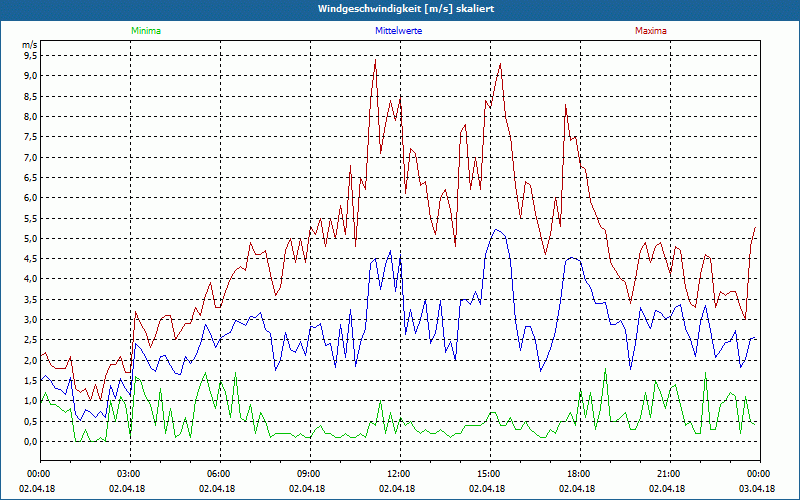The height and width of the screenshot is (500, 800).
Task: Click the 9,5 y-axis value
Action: pyautogui.click(x=32, y=55)
